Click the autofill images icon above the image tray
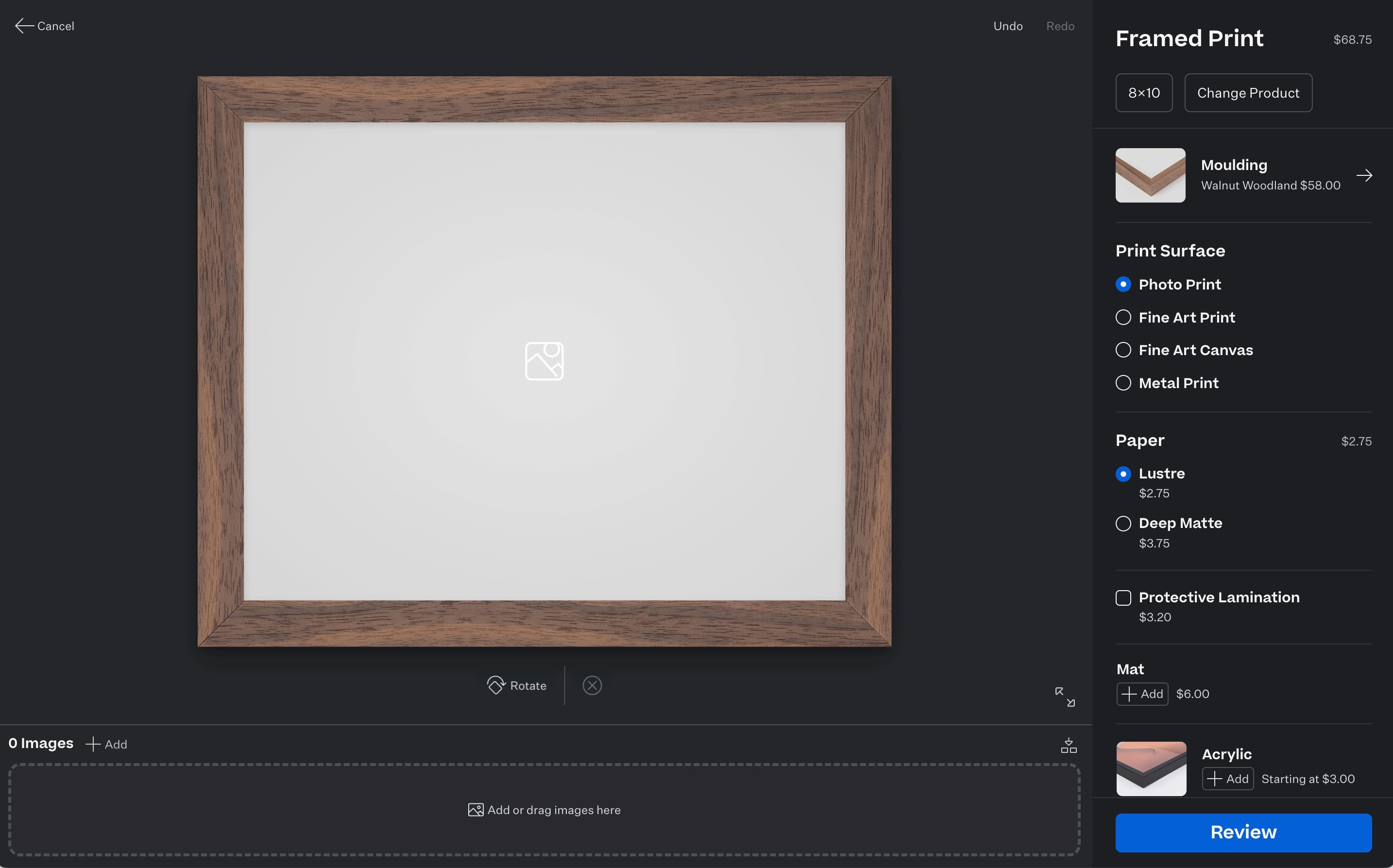The image size is (1393, 868). (1069, 744)
